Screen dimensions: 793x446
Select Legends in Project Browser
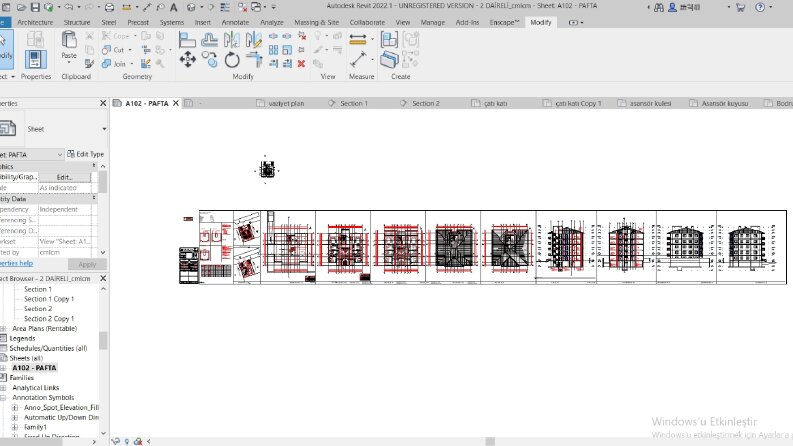(x=22, y=338)
